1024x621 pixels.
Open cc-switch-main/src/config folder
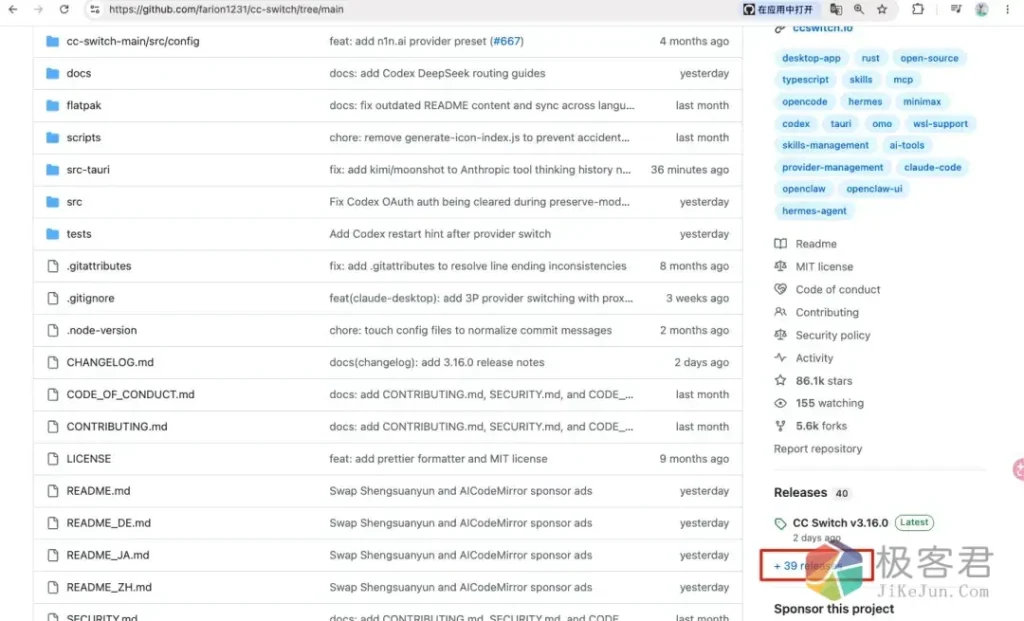tap(133, 41)
